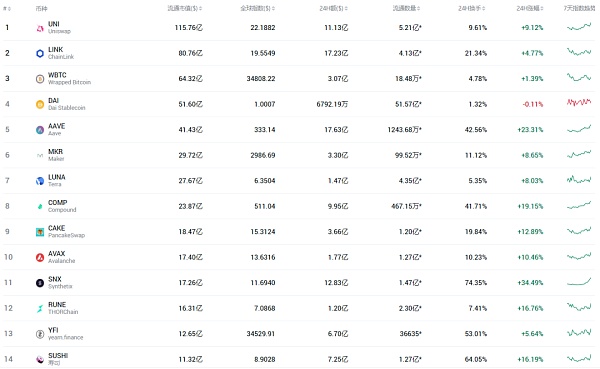This screenshot has width=600, height=369.
Task: Click the LINK ChainLink hexagon icon
Action: tap(40, 54)
